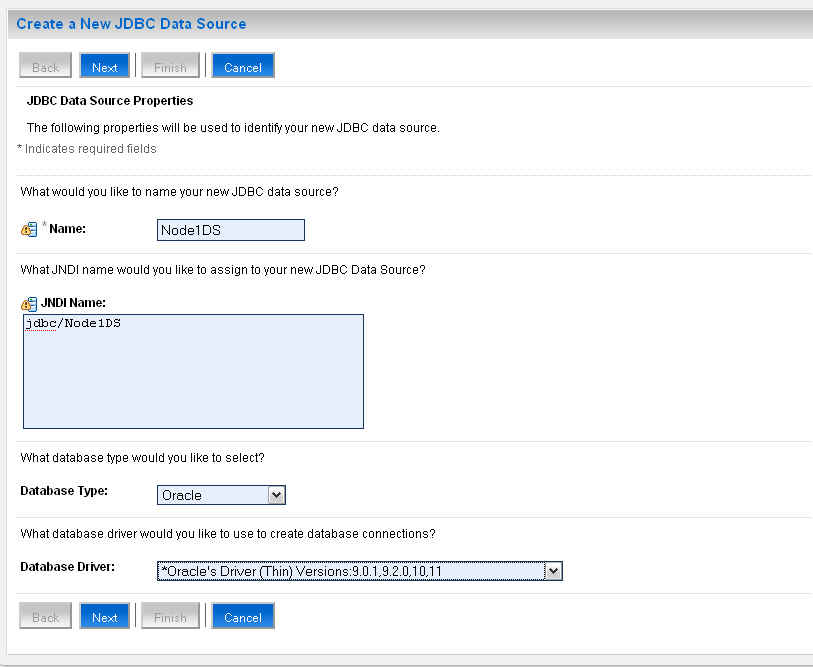Viewport: 813px width, 667px height.
Task: Focus the Name field containing Node1DS
Action: click(x=231, y=230)
